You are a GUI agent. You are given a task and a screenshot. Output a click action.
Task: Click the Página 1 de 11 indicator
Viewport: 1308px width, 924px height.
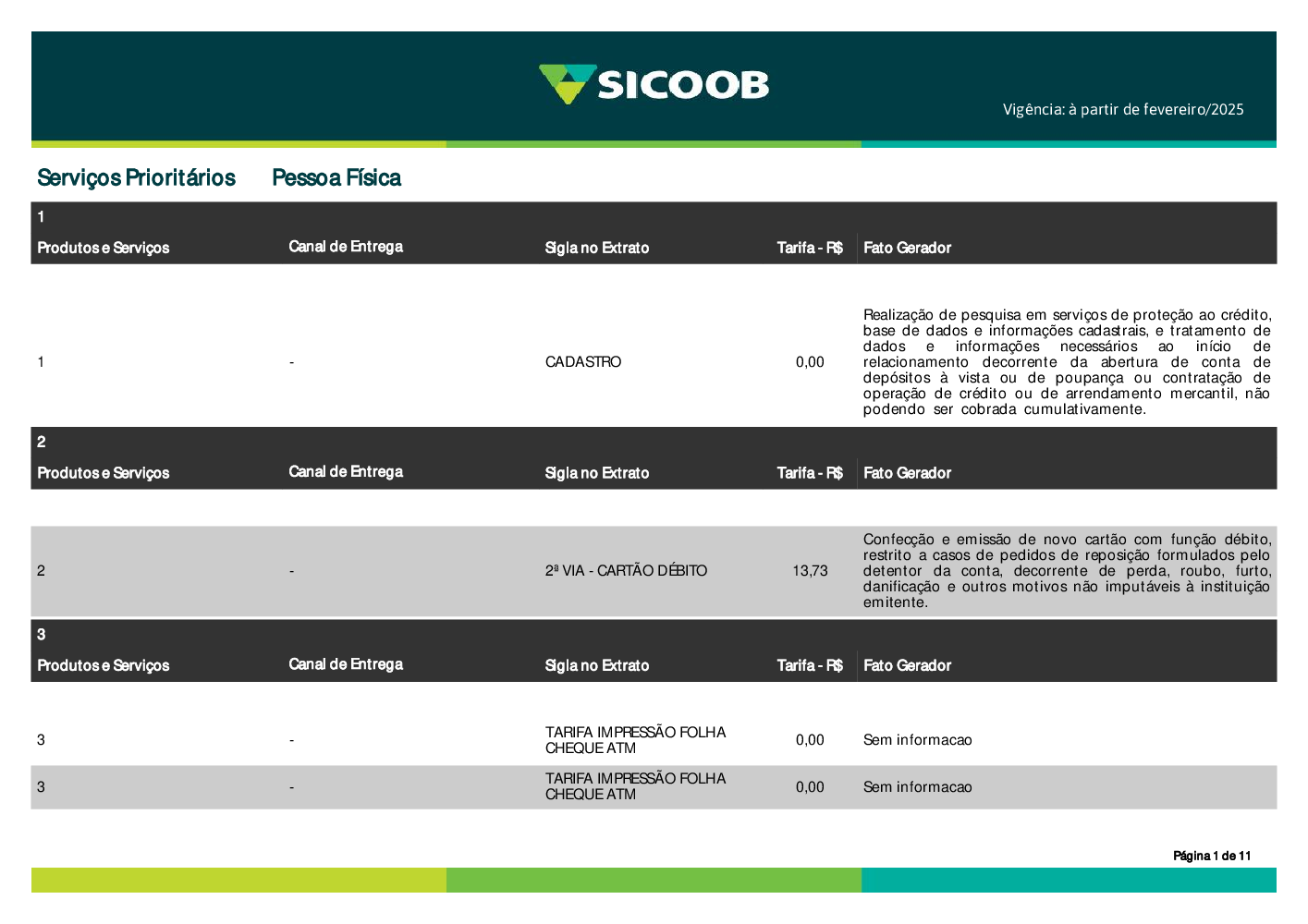tap(1211, 856)
